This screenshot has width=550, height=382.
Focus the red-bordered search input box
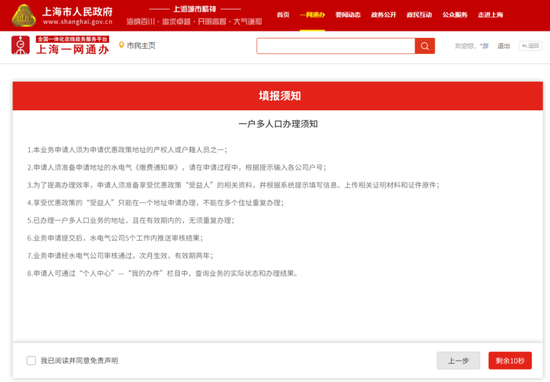point(336,46)
